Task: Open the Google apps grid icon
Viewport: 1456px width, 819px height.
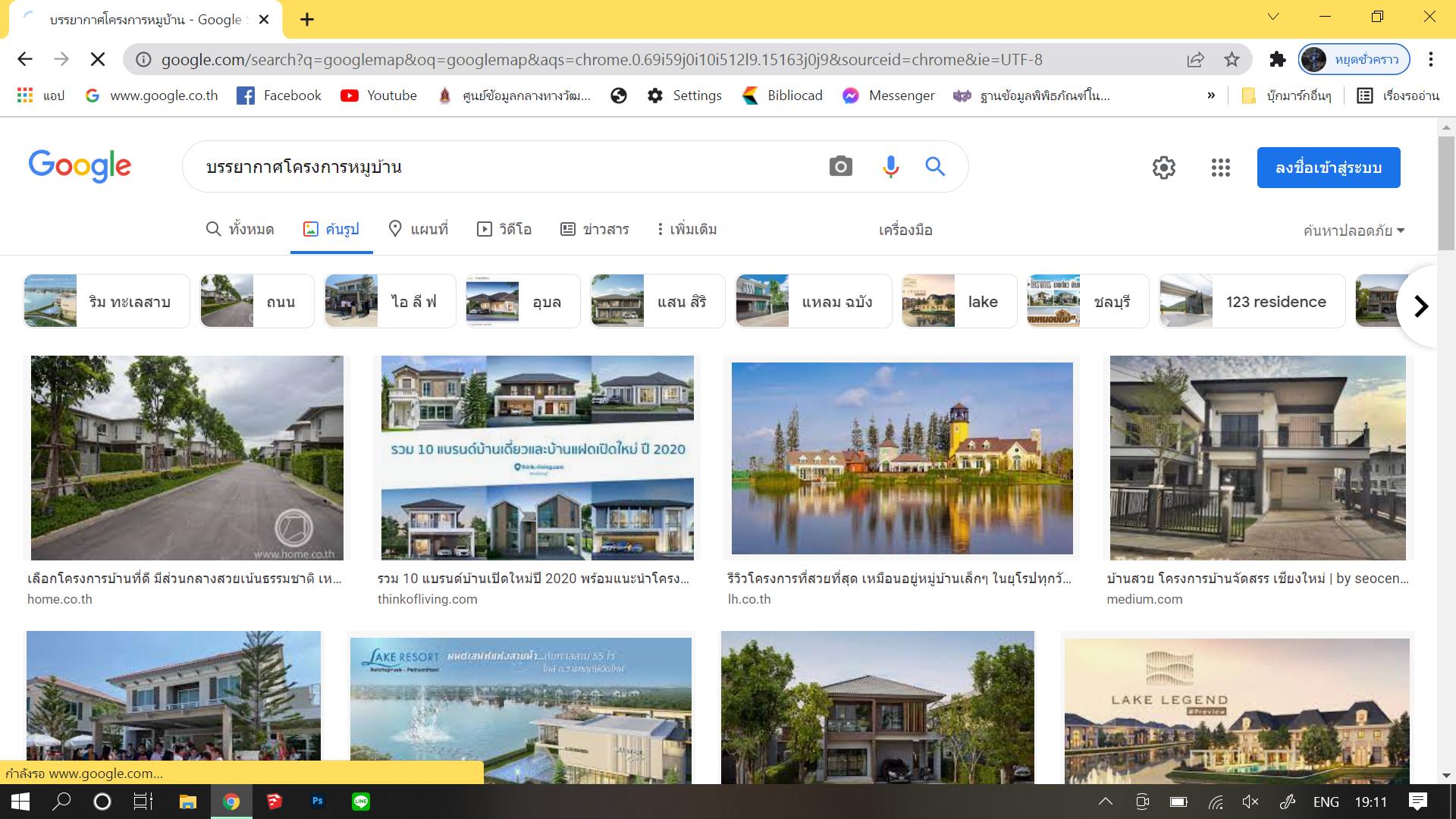Action: coord(1220,168)
